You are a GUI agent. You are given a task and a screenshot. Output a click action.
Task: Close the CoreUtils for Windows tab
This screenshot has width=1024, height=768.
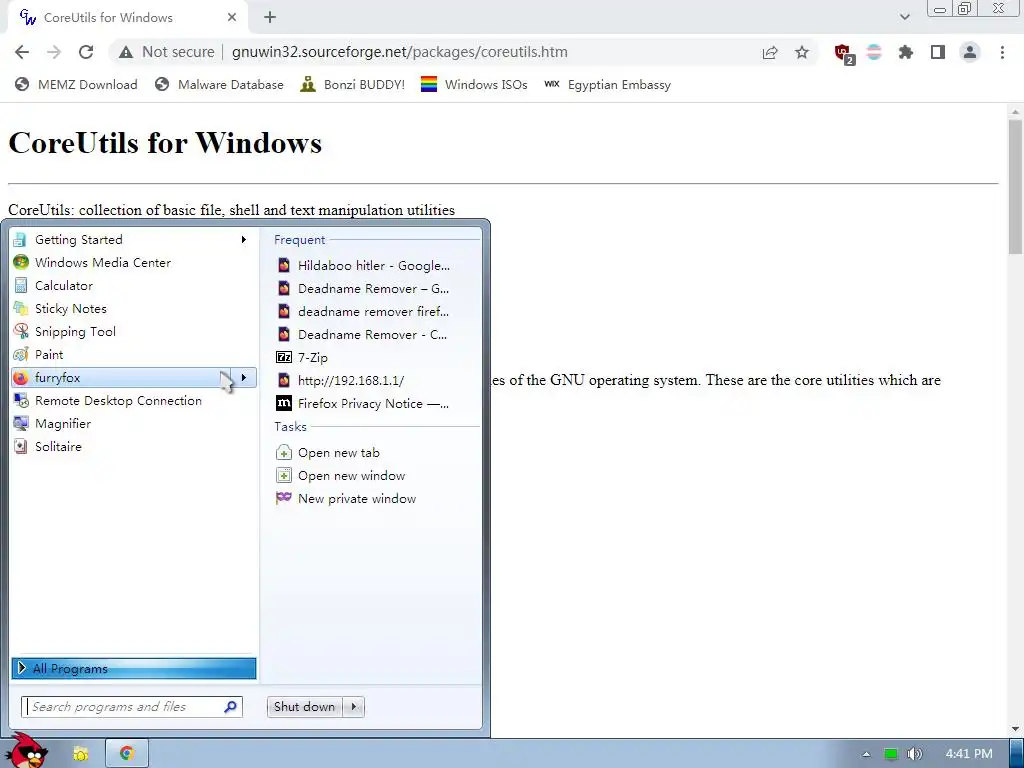coord(232,18)
